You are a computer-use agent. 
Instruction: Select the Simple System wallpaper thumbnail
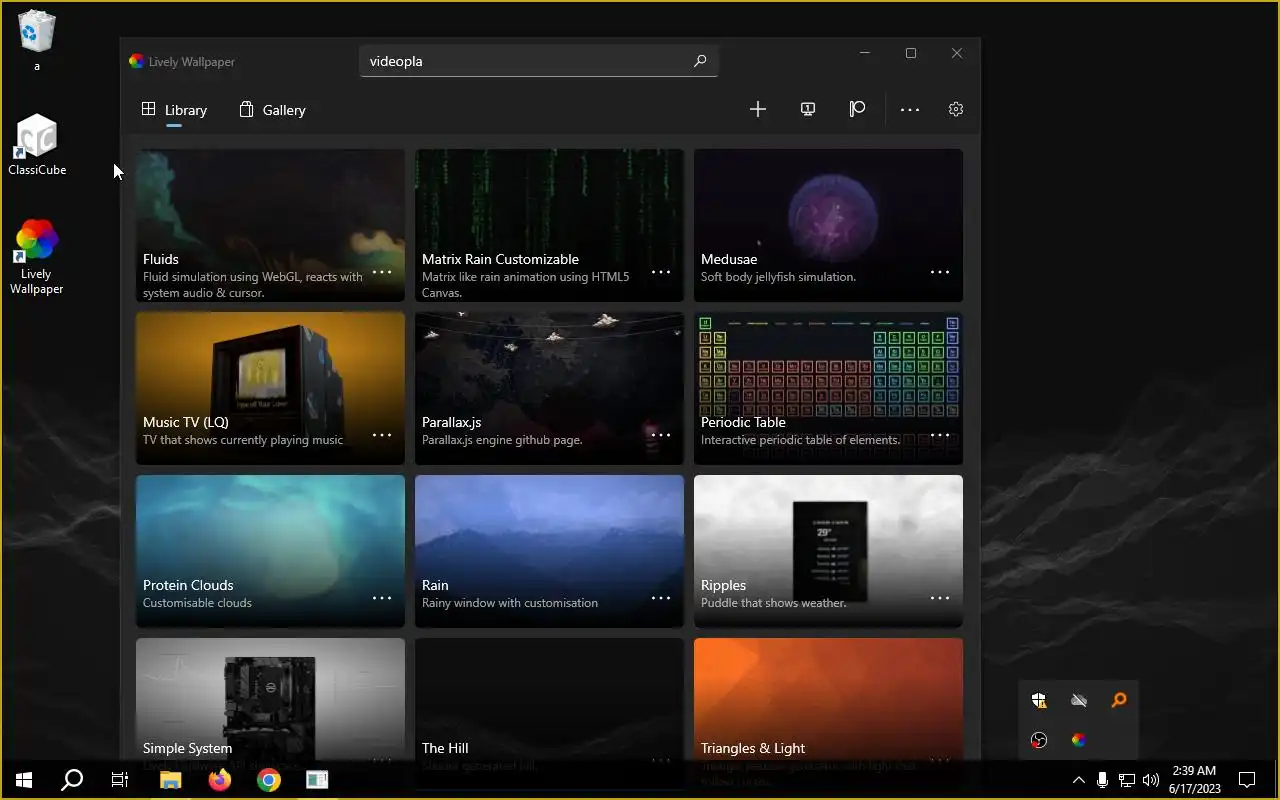point(270,700)
